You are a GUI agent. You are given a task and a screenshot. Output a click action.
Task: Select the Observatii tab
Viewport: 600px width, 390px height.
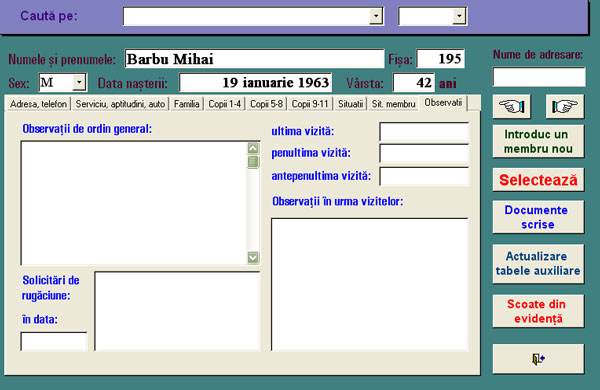[x=443, y=103]
